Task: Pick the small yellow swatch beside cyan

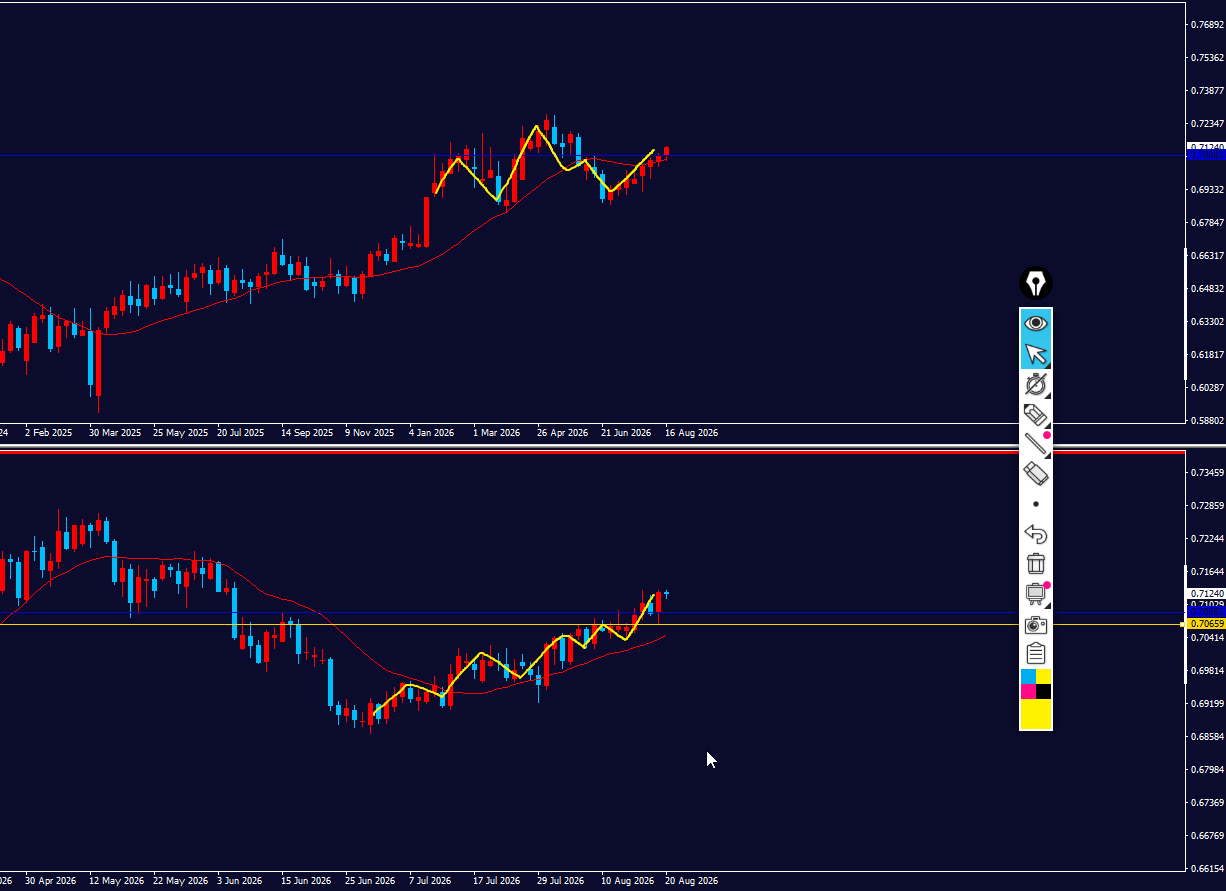Action: [x=1044, y=677]
